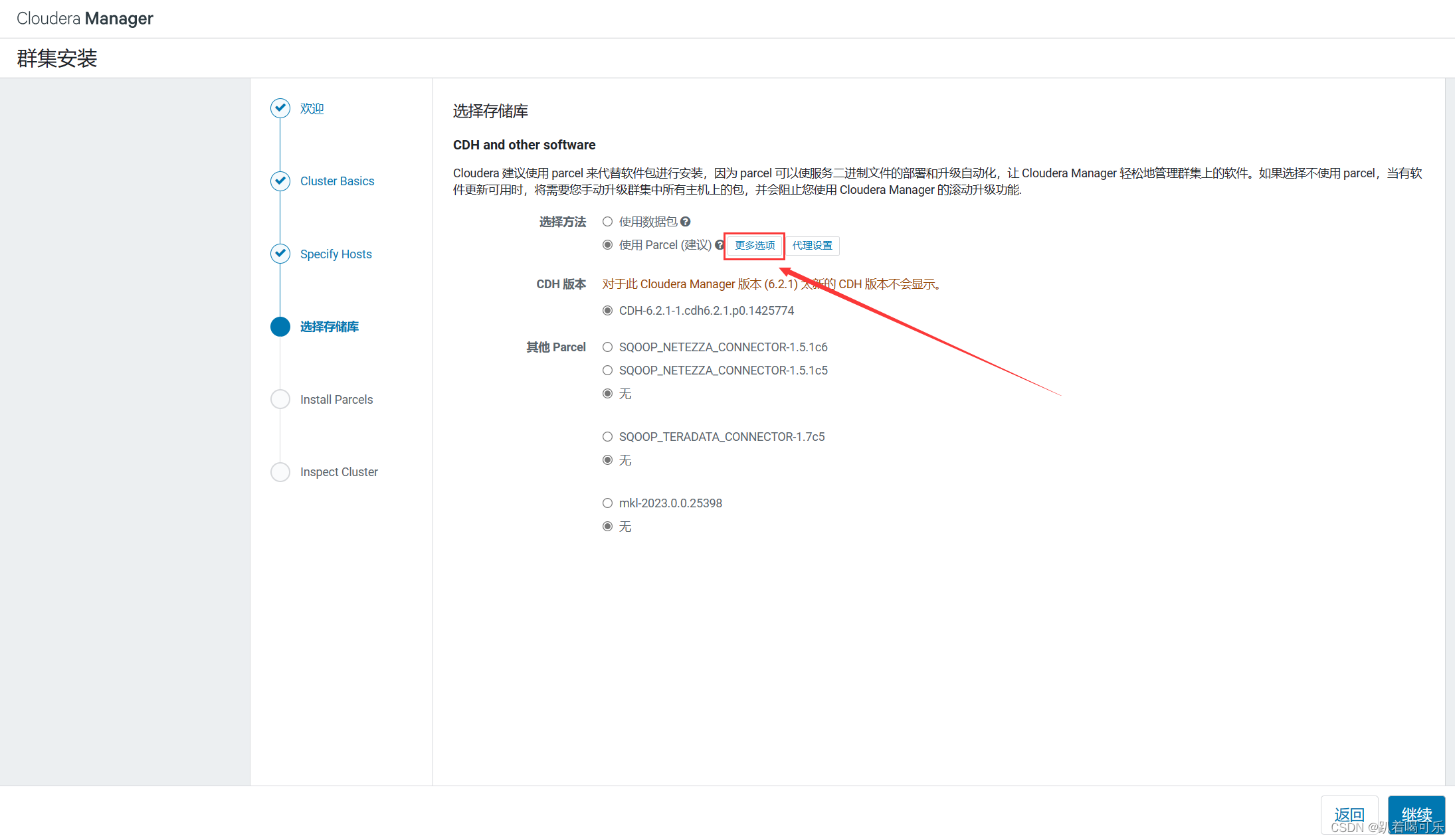Click the help icon beside 使用数据包
Image resolution: width=1455 pixels, height=840 pixels.
[685, 222]
